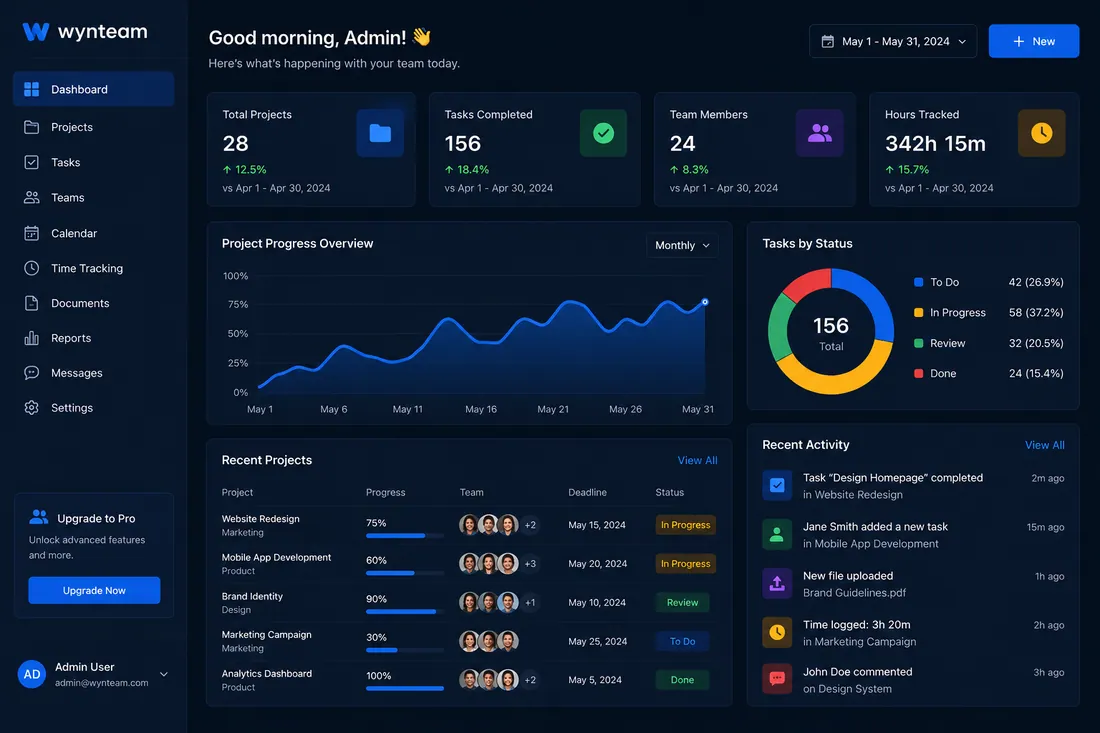The width and height of the screenshot is (1100, 733).
Task: Click the Reports bar chart icon
Action: 32,338
